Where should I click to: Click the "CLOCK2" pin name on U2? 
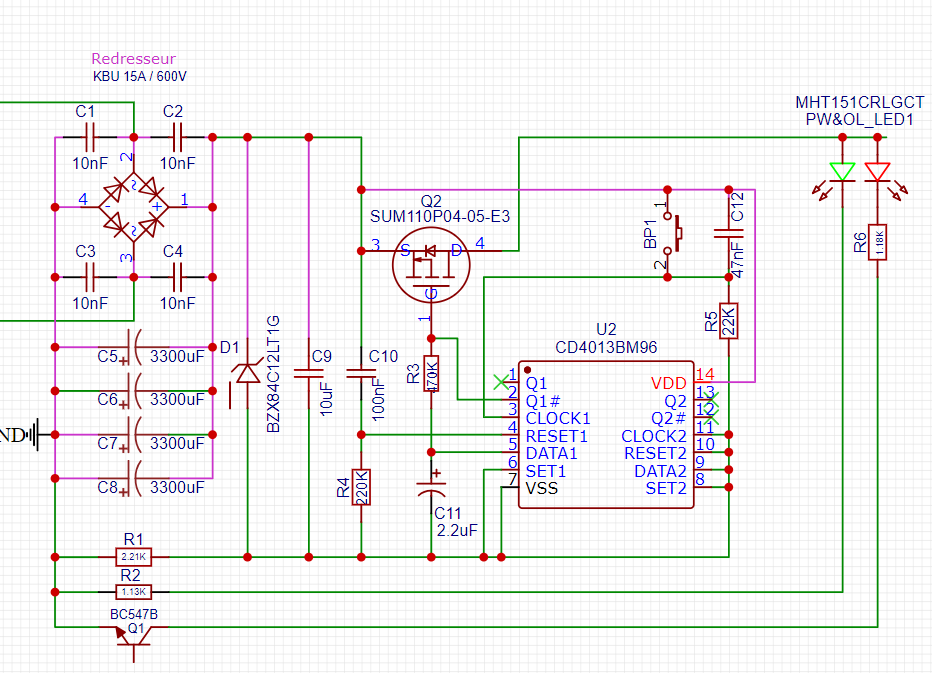pos(654,436)
